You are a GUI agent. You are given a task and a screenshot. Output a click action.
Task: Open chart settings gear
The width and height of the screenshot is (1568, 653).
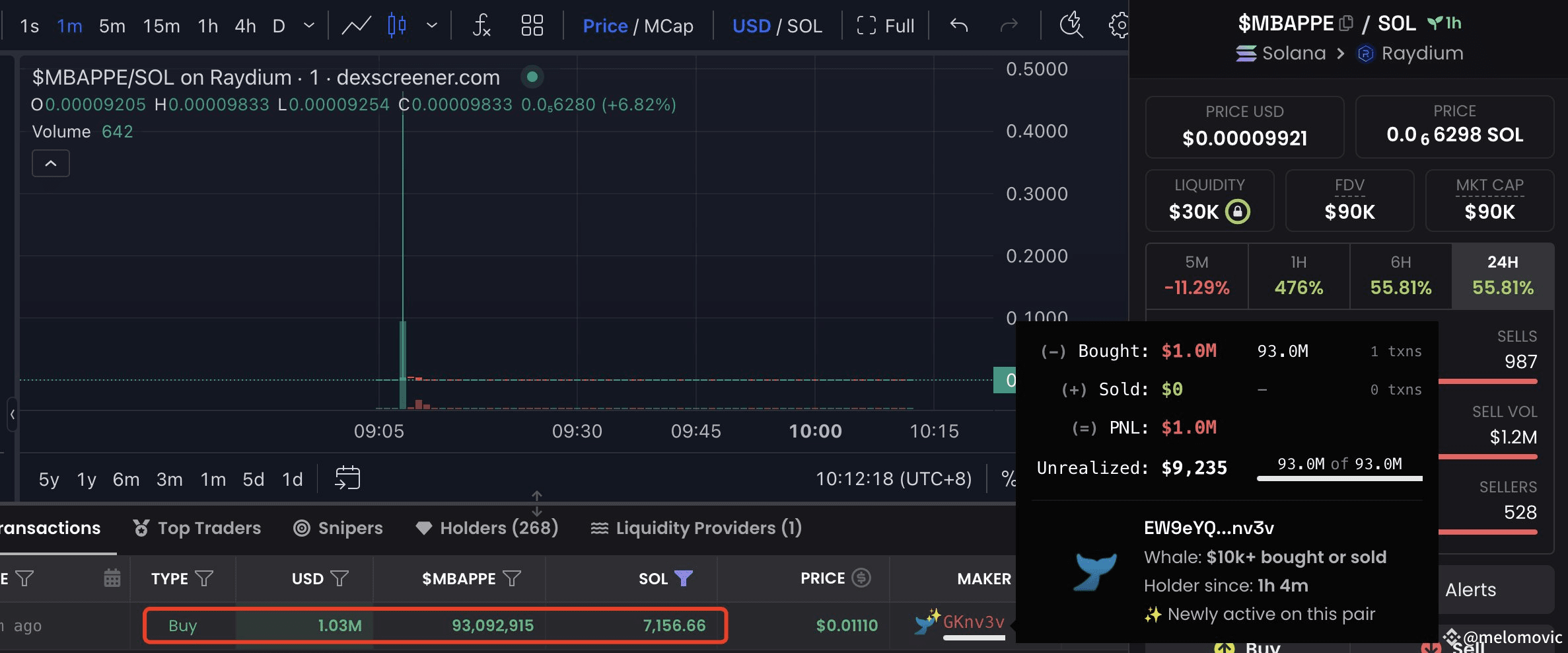(1118, 26)
